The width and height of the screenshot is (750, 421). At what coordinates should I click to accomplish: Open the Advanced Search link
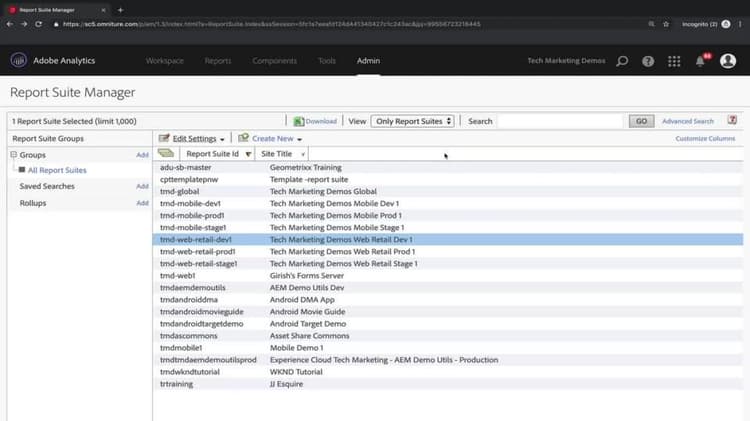click(687, 121)
